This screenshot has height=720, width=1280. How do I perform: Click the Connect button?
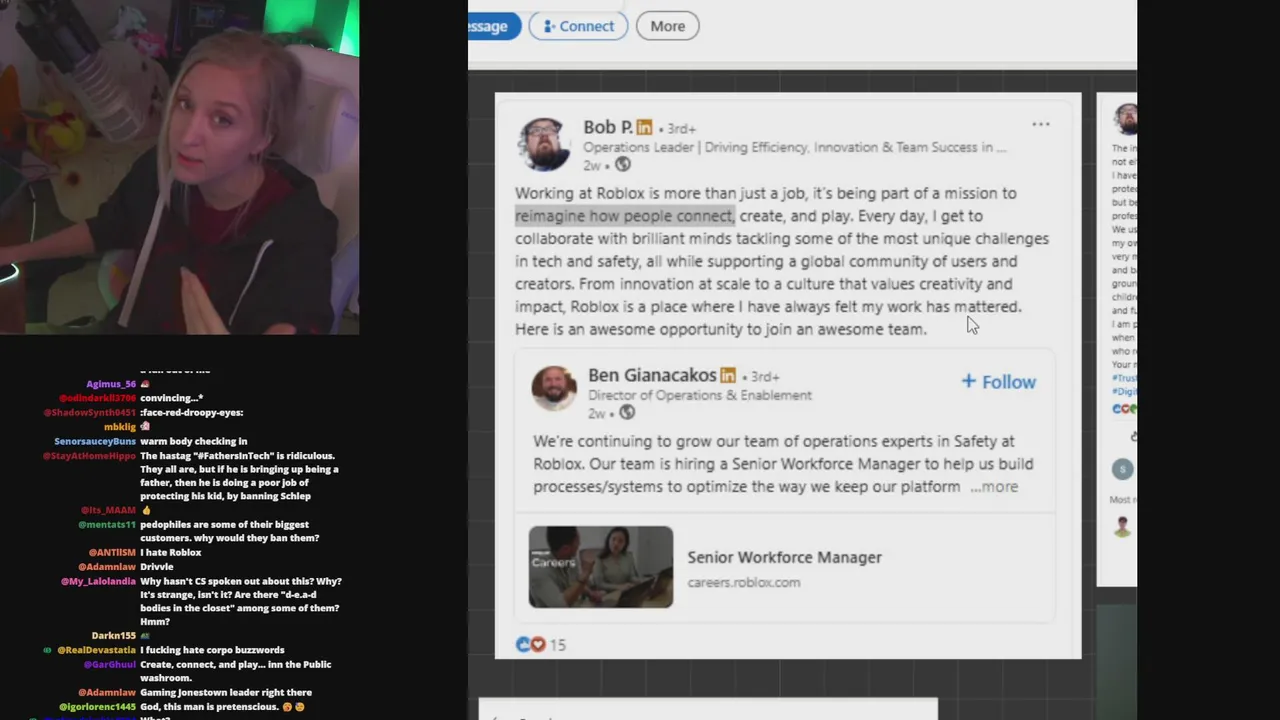[x=578, y=26]
